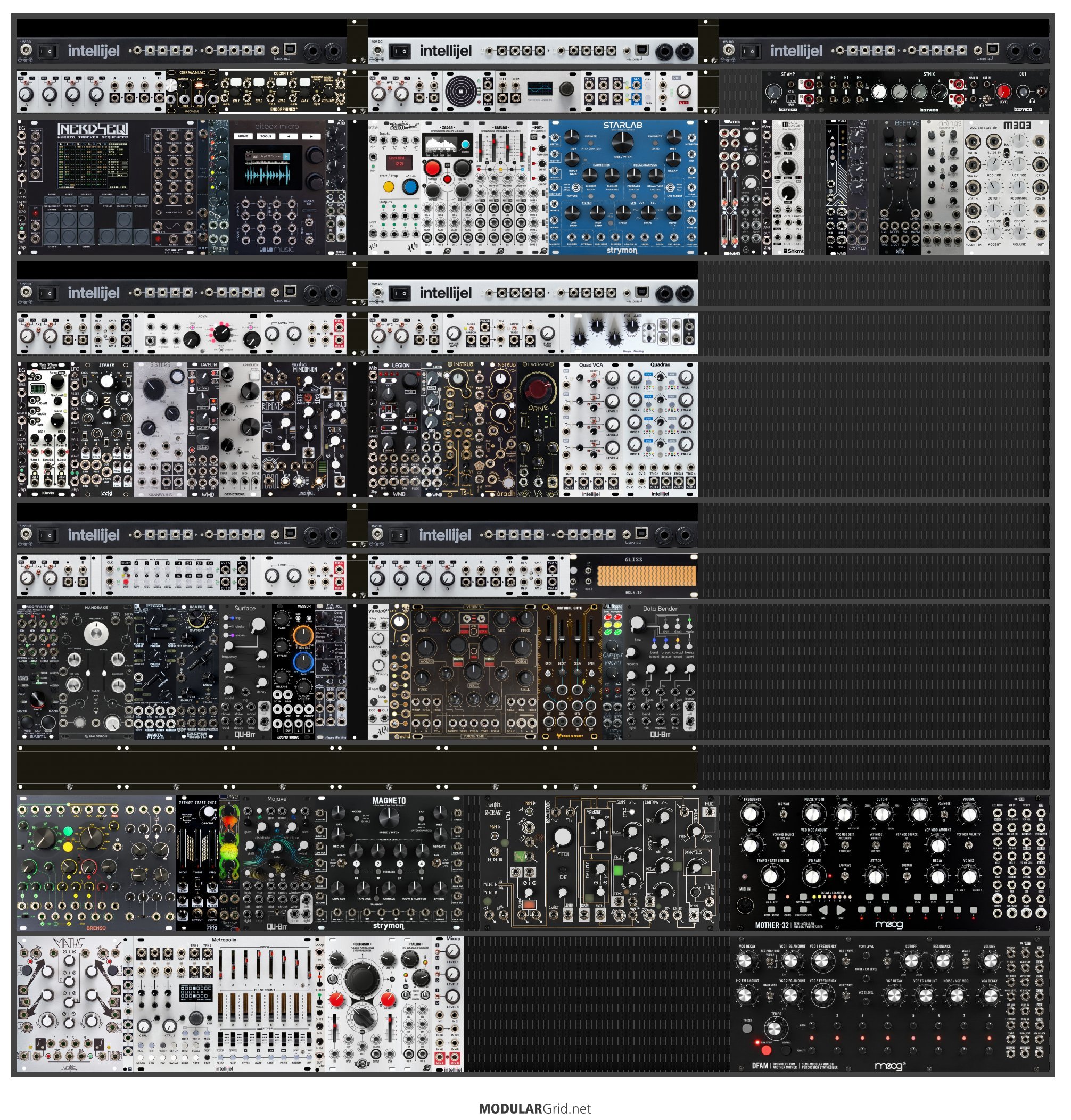Flip the HEADS switch on Magneto
Screen dimensions: 1071x1120
tap(342, 863)
